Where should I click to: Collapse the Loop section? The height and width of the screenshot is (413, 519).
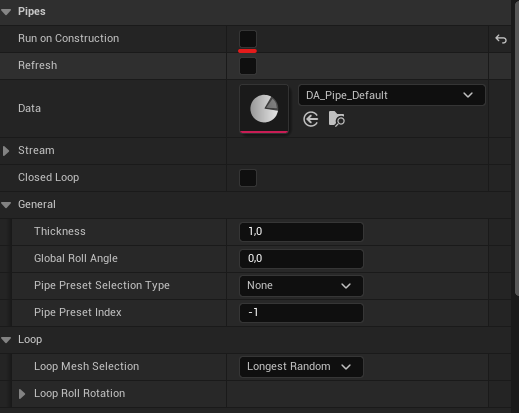click(x=6, y=340)
